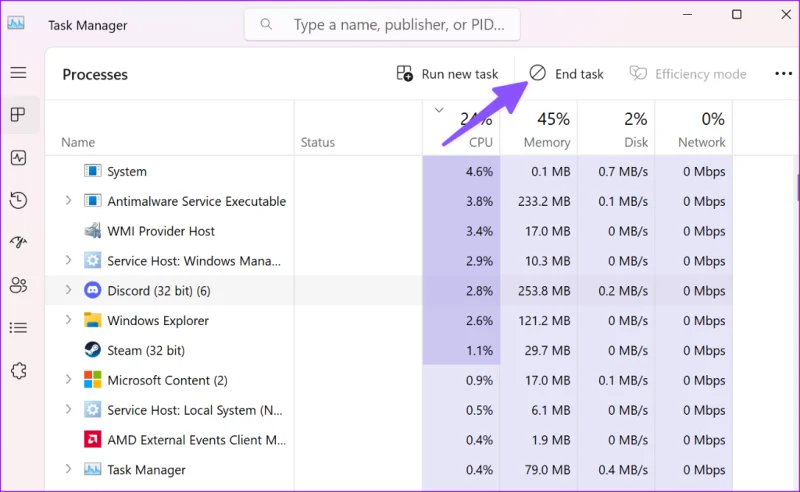Image resolution: width=800 pixels, height=492 pixels.
Task: Open the three-dots more options menu
Action: point(783,74)
